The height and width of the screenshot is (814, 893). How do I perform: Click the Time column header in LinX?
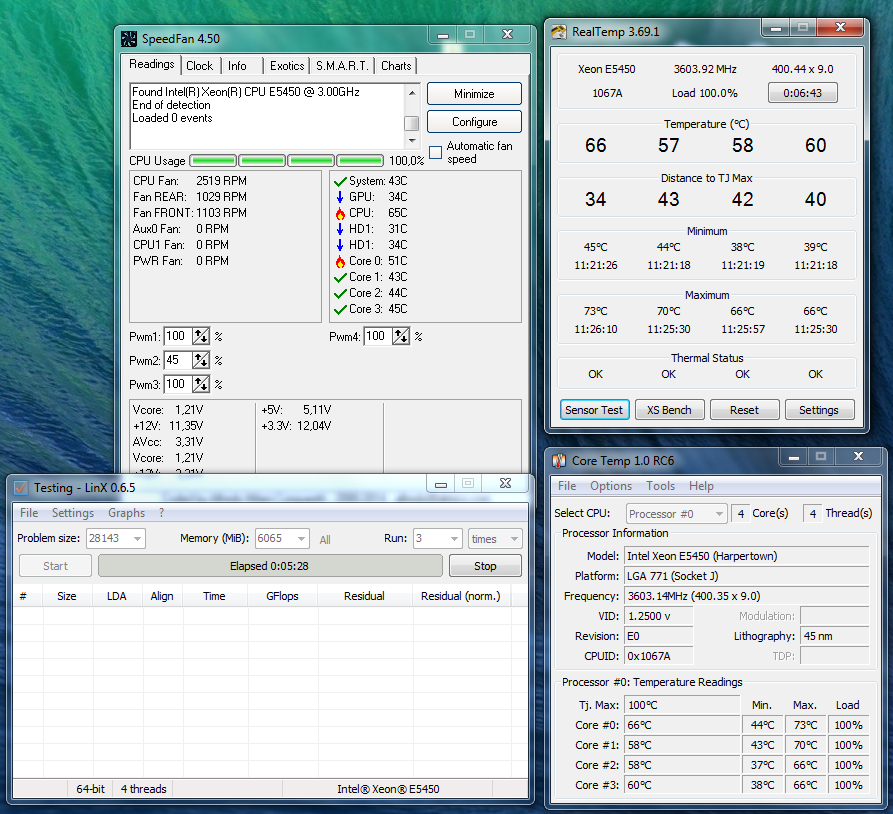[215, 596]
